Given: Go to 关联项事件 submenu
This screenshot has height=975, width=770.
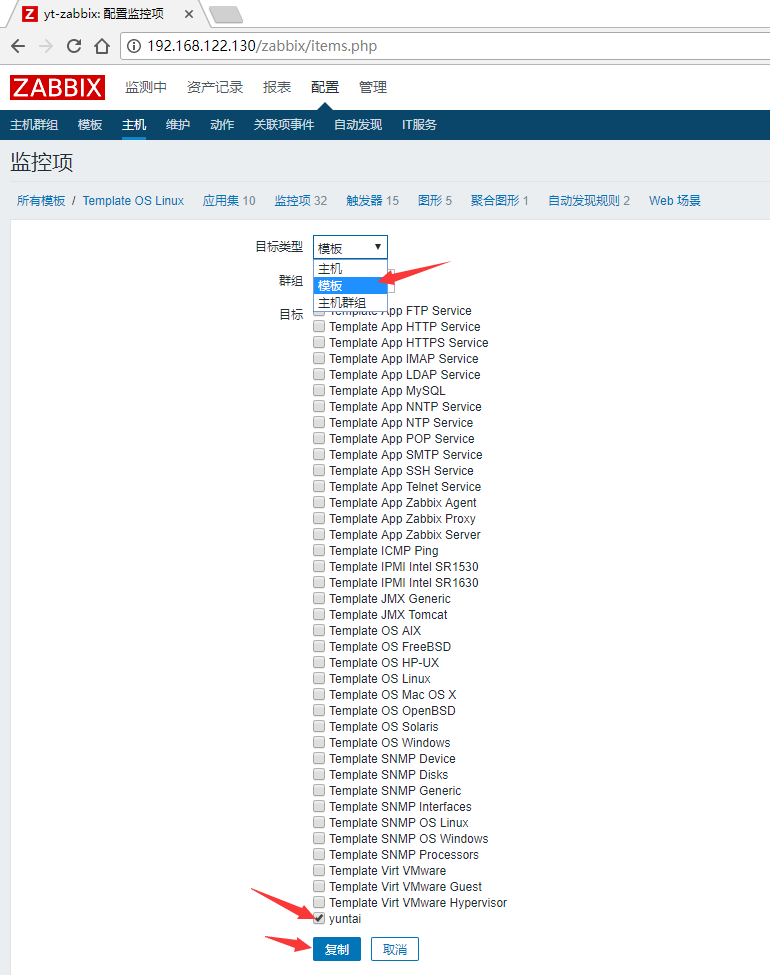Looking at the screenshot, I should click(x=284, y=125).
